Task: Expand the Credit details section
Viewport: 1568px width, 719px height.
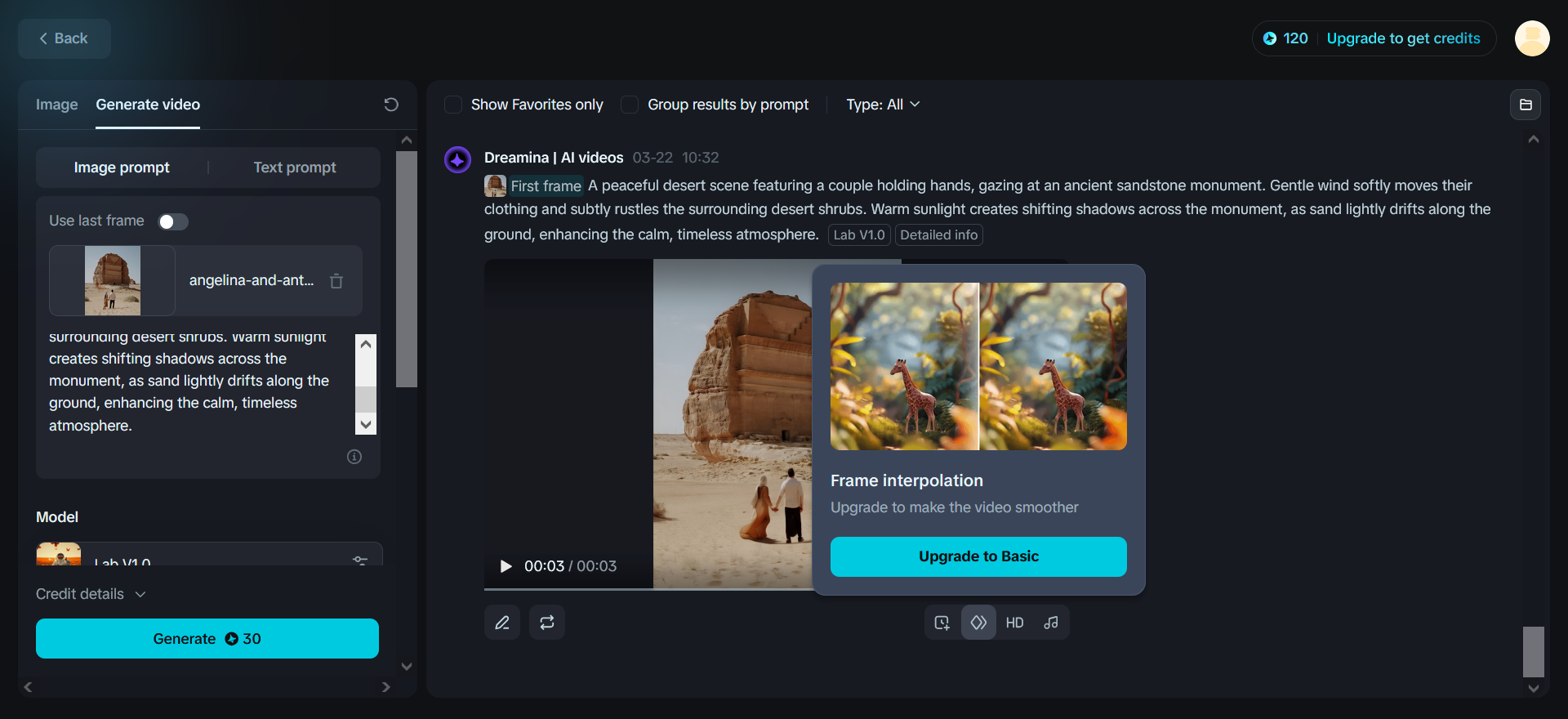Action: click(x=91, y=594)
